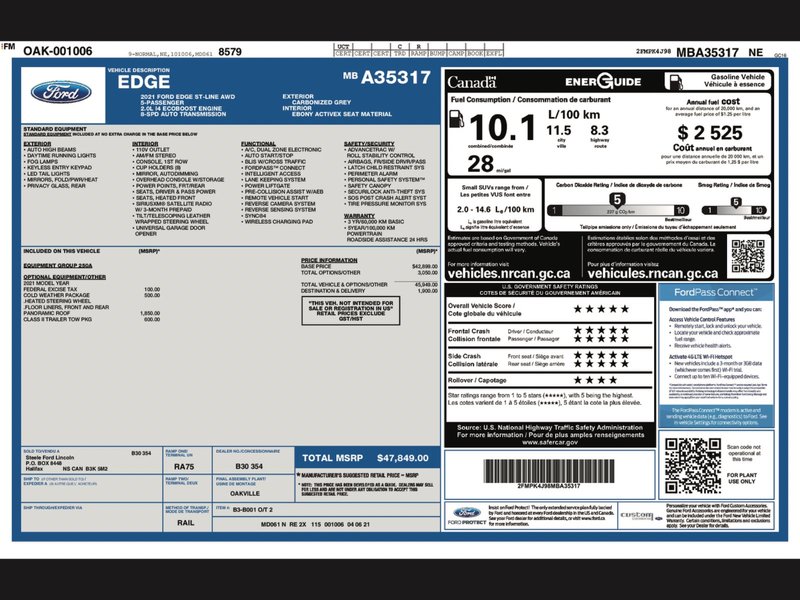Click the MBA35317 NE text at the top right
The width and height of the screenshot is (800, 600).
tap(719, 53)
